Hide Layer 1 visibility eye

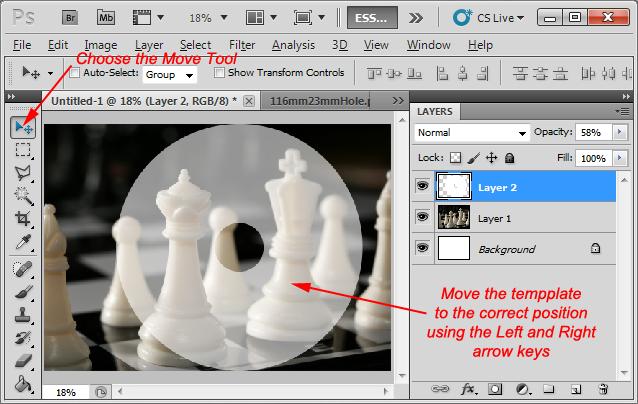(423, 217)
